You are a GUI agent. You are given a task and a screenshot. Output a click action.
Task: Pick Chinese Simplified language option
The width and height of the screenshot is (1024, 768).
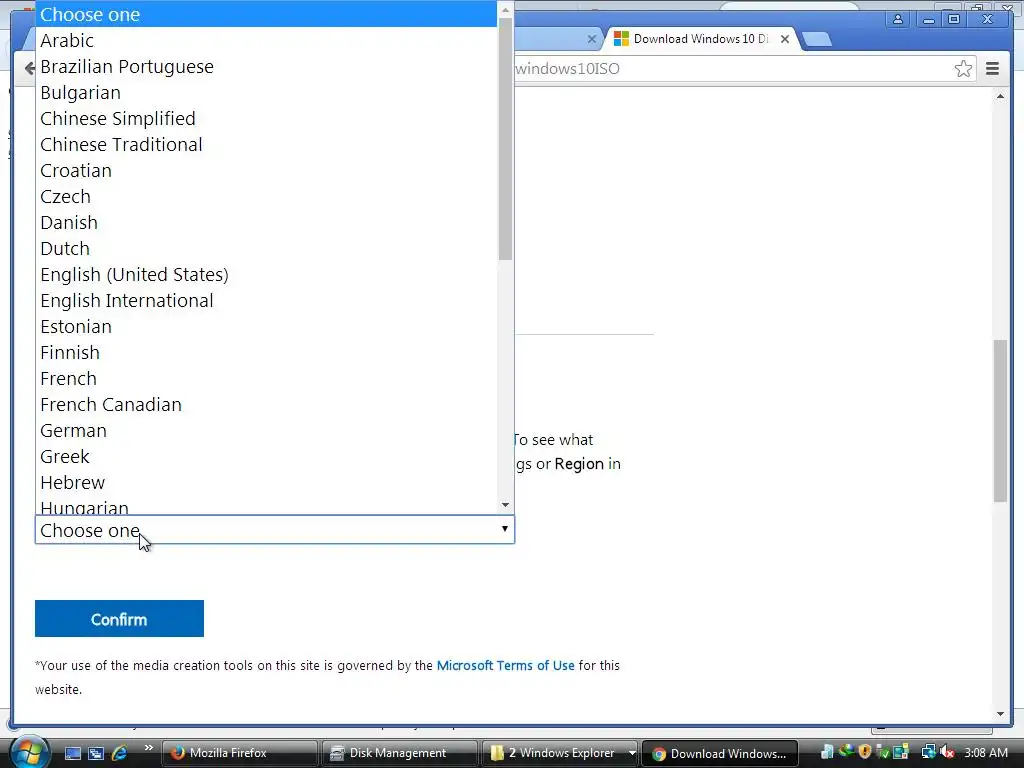coord(266,118)
